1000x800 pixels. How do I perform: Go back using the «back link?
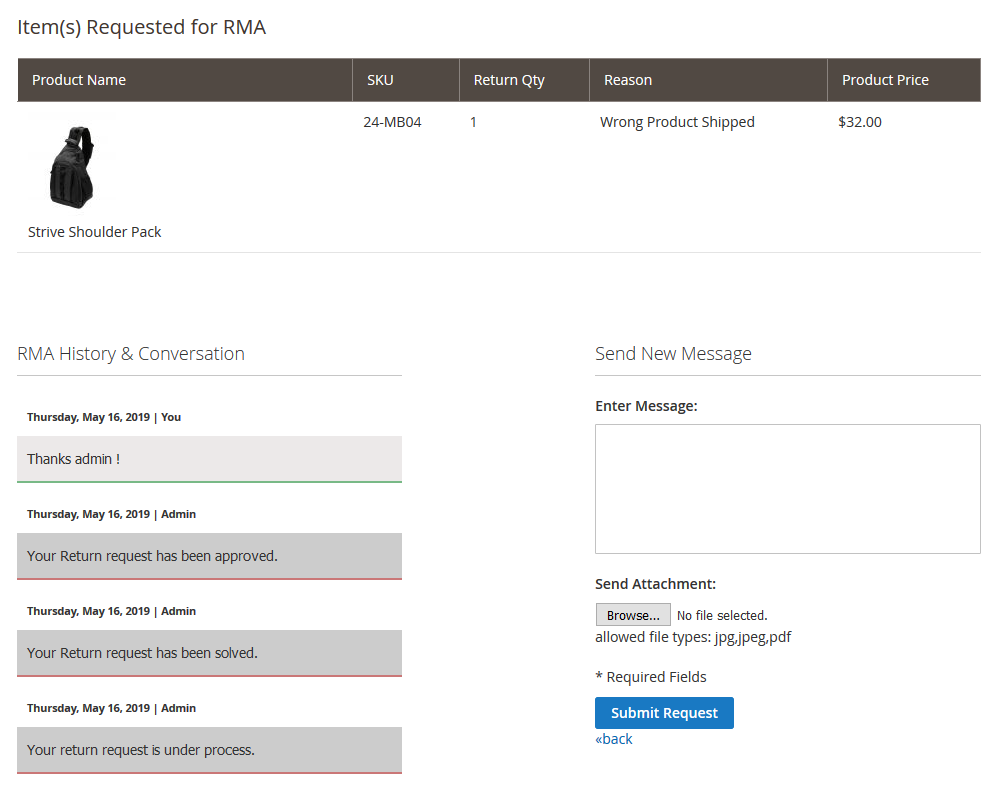tap(614, 739)
